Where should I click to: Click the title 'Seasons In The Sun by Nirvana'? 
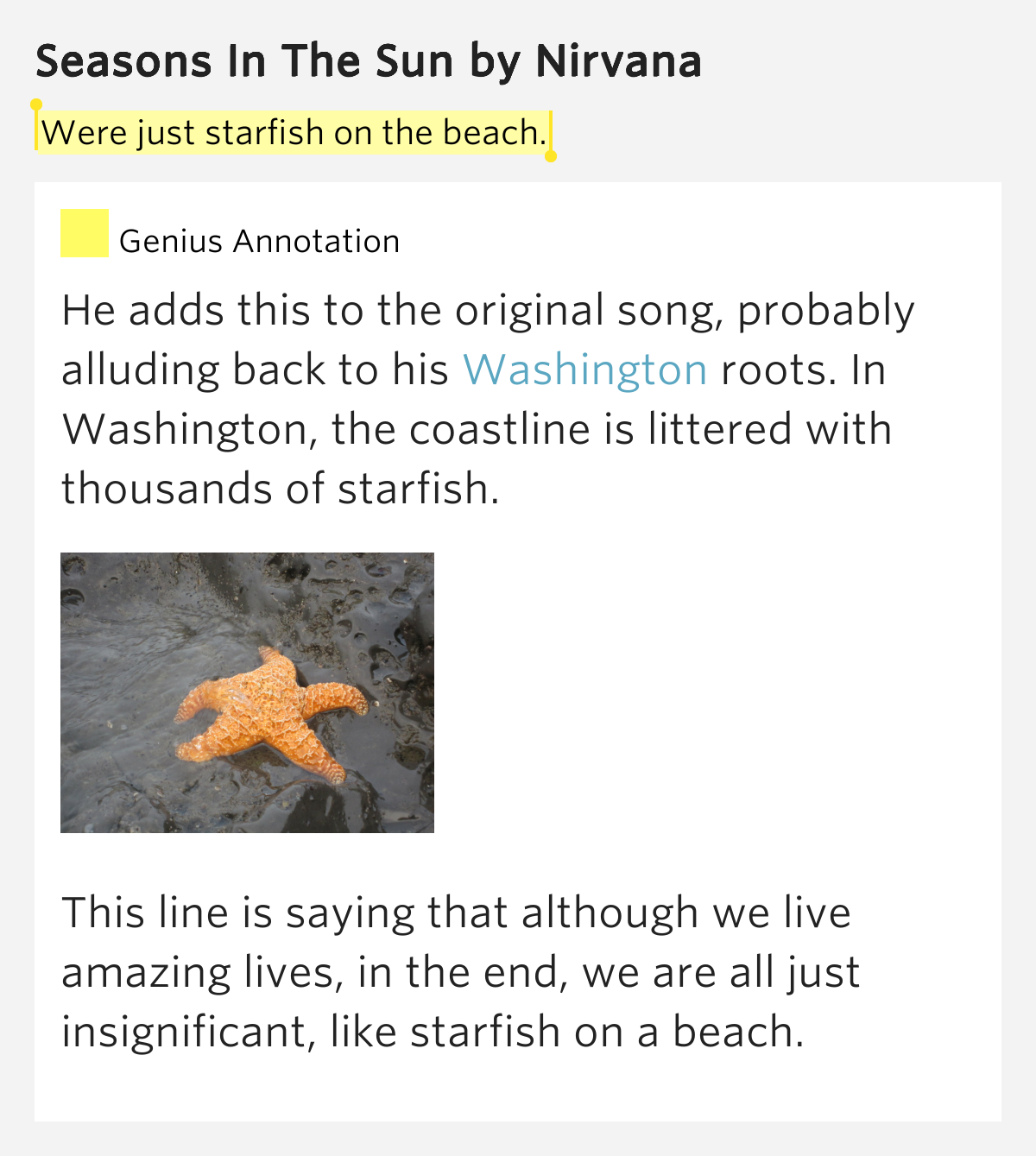click(x=369, y=62)
